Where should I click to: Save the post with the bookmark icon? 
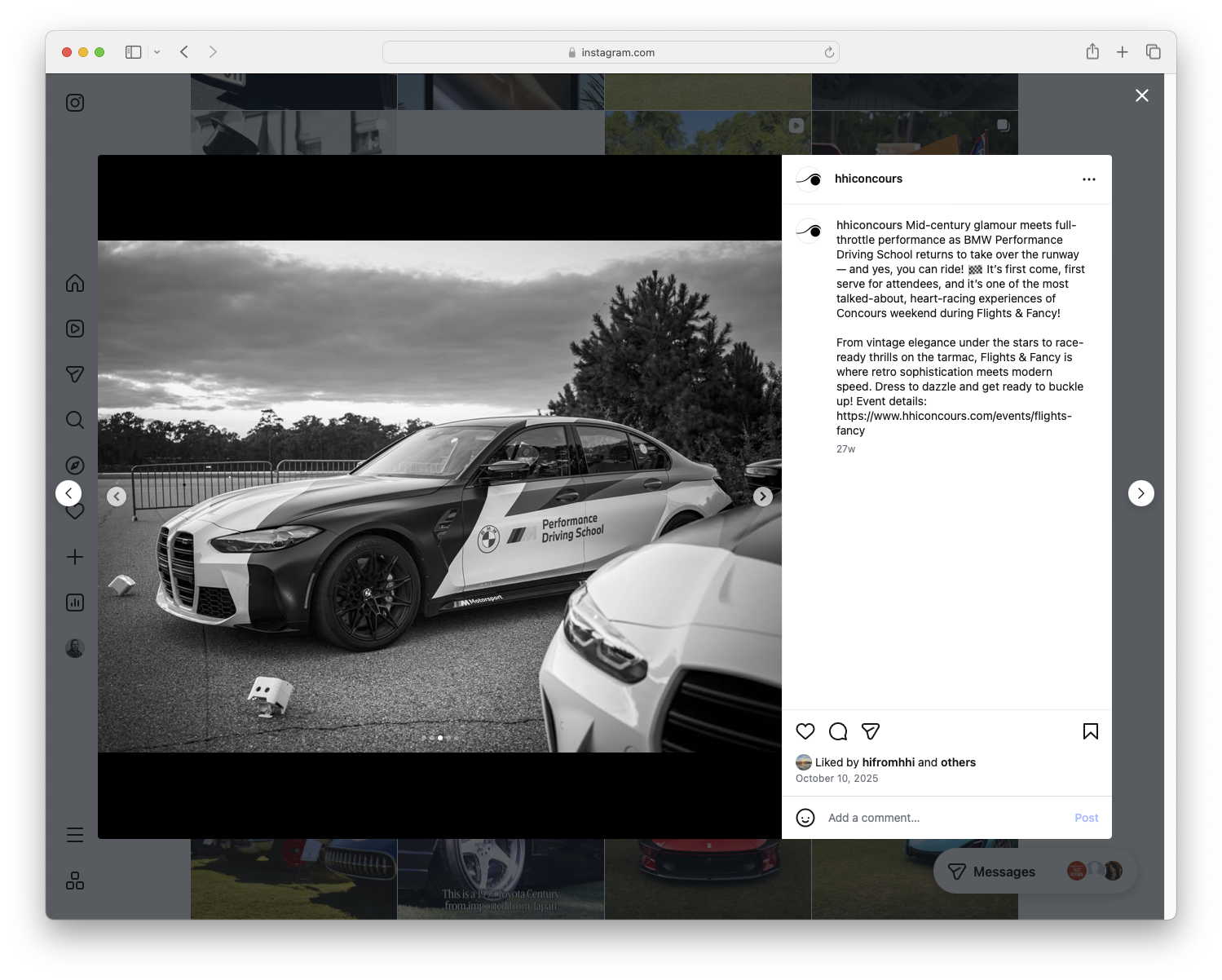[1090, 731]
